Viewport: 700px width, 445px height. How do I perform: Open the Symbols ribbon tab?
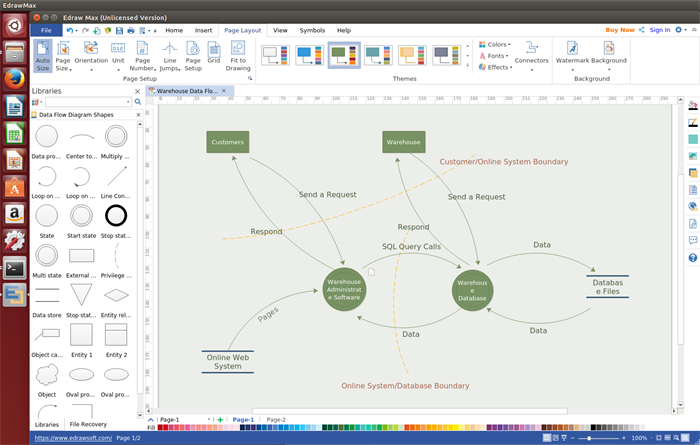tap(312, 31)
